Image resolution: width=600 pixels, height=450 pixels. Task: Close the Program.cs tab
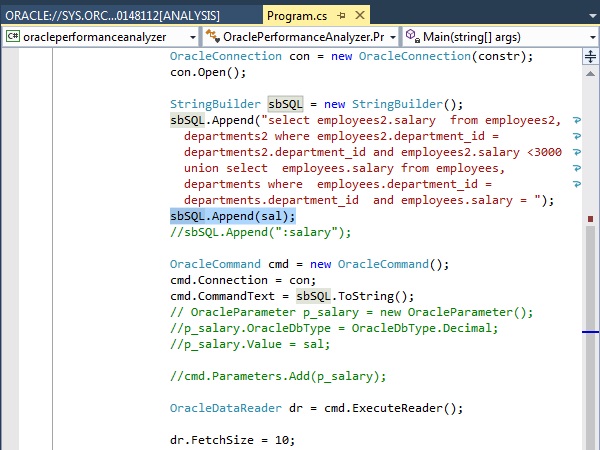(x=360, y=15)
